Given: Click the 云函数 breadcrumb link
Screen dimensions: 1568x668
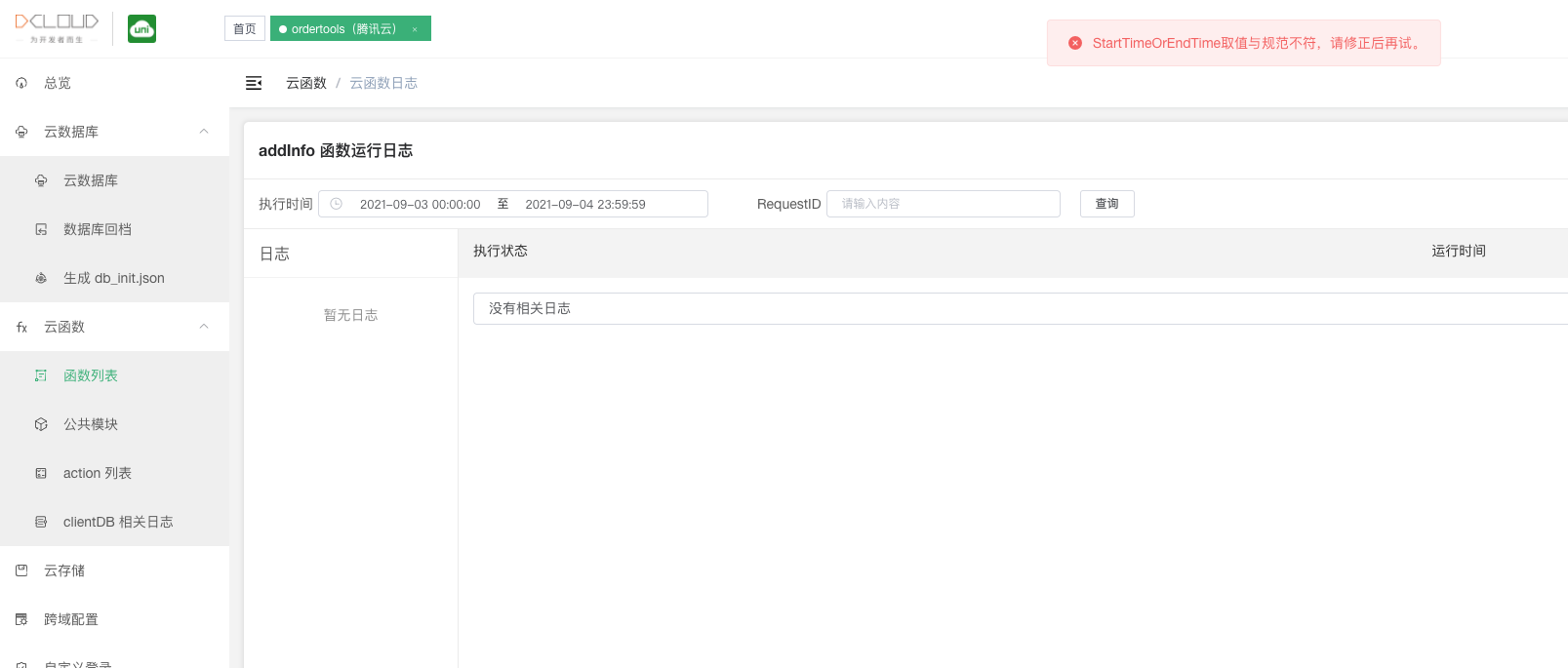Looking at the screenshot, I should point(306,83).
